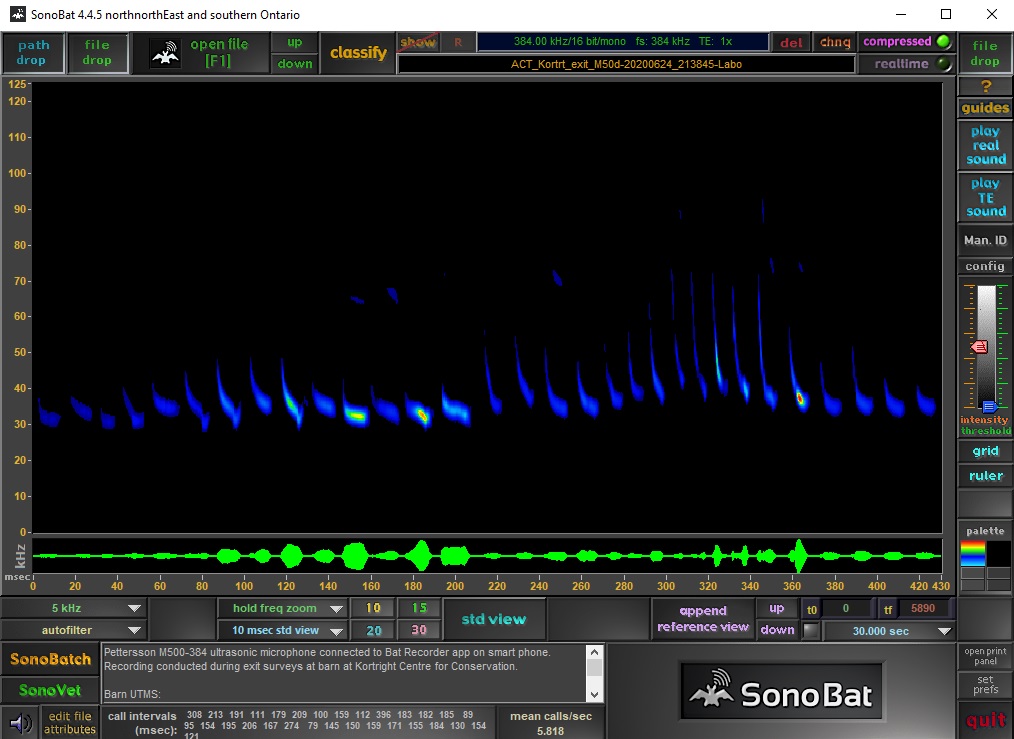Click the chng button
1014x739 pixels.
(x=835, y=43)
